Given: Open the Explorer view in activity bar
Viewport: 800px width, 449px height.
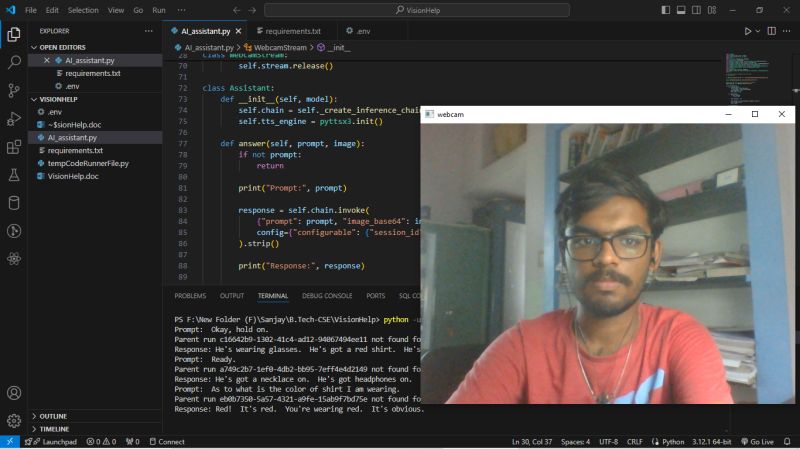Looking at the screenshot, I should [x=14, y=34].
